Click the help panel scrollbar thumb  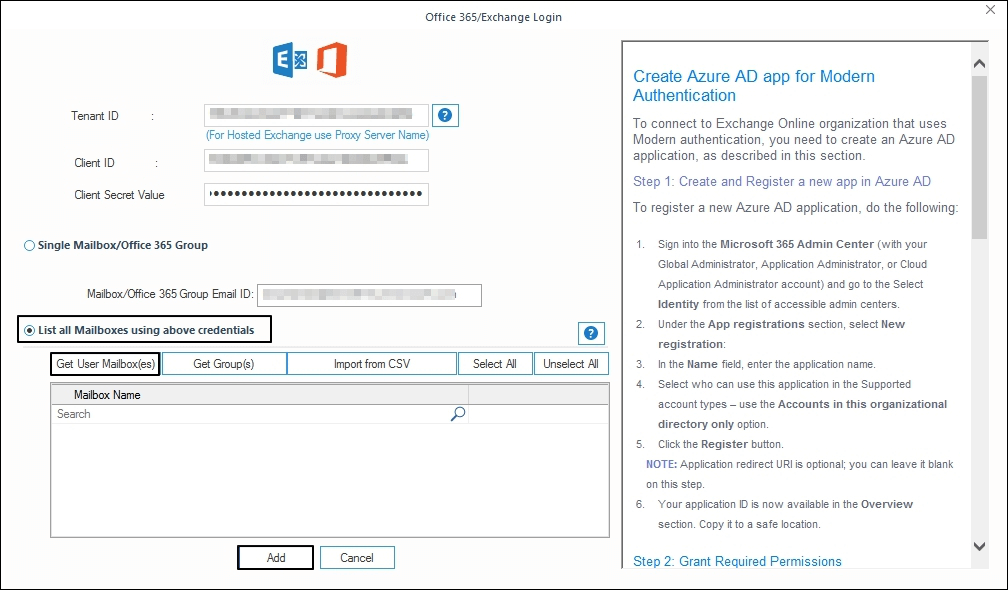click(979, 157)
